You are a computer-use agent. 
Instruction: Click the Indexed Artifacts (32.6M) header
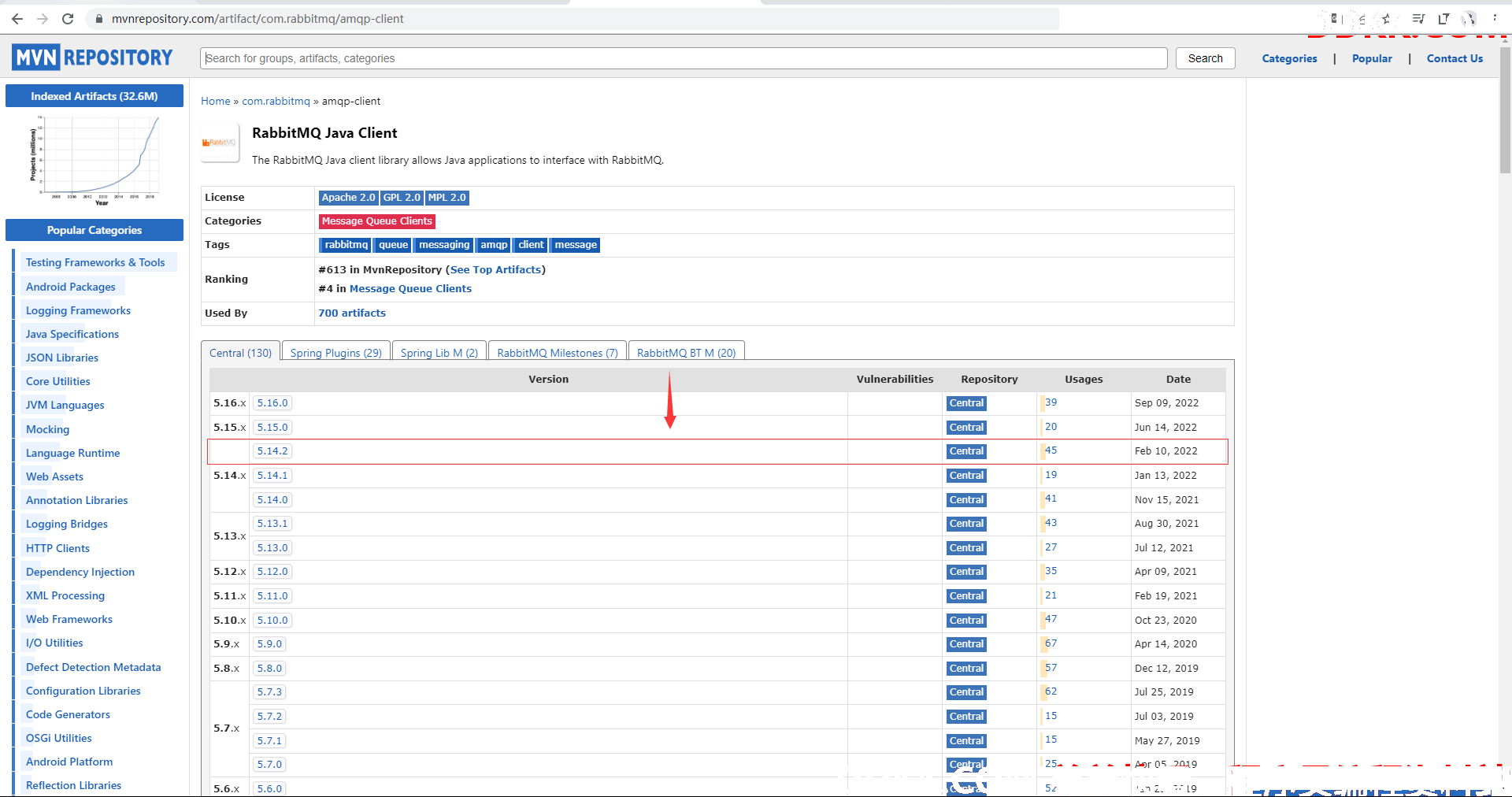[x=94, y=96]
